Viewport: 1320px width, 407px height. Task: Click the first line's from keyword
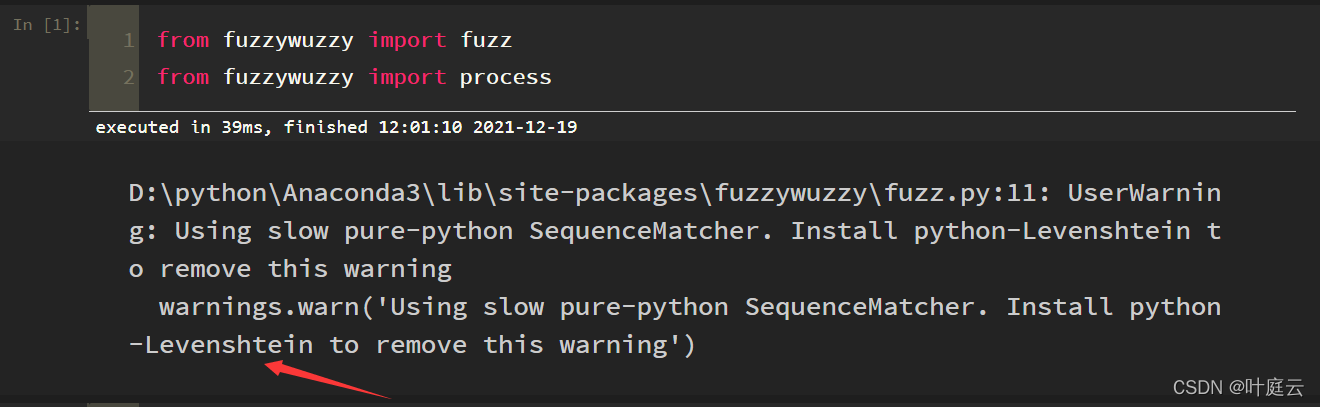coord(183,41)
